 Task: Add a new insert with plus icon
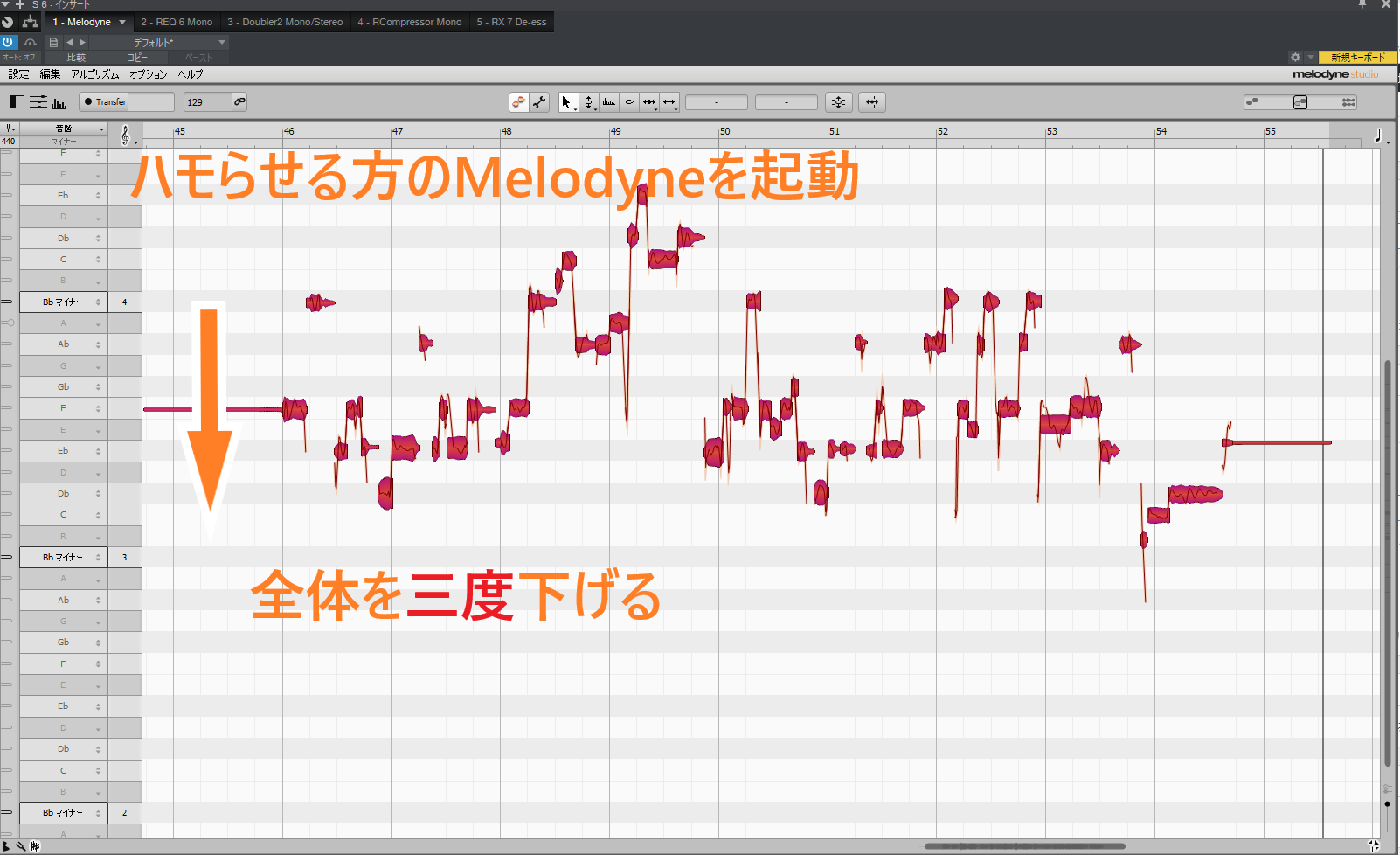[x=20, y=4]
